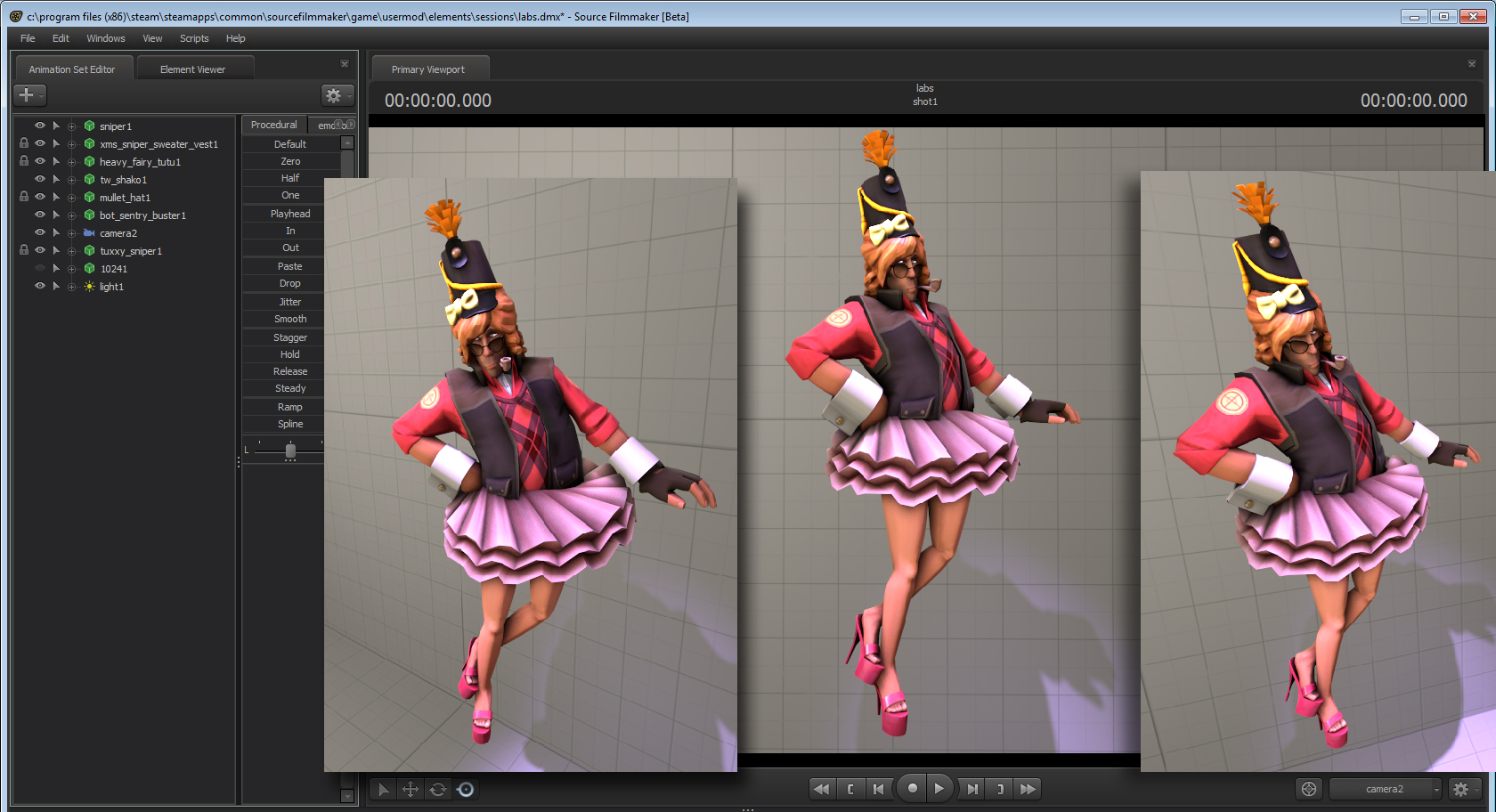
Task: Open the Edit menu
Action: (x=61, y=38)
